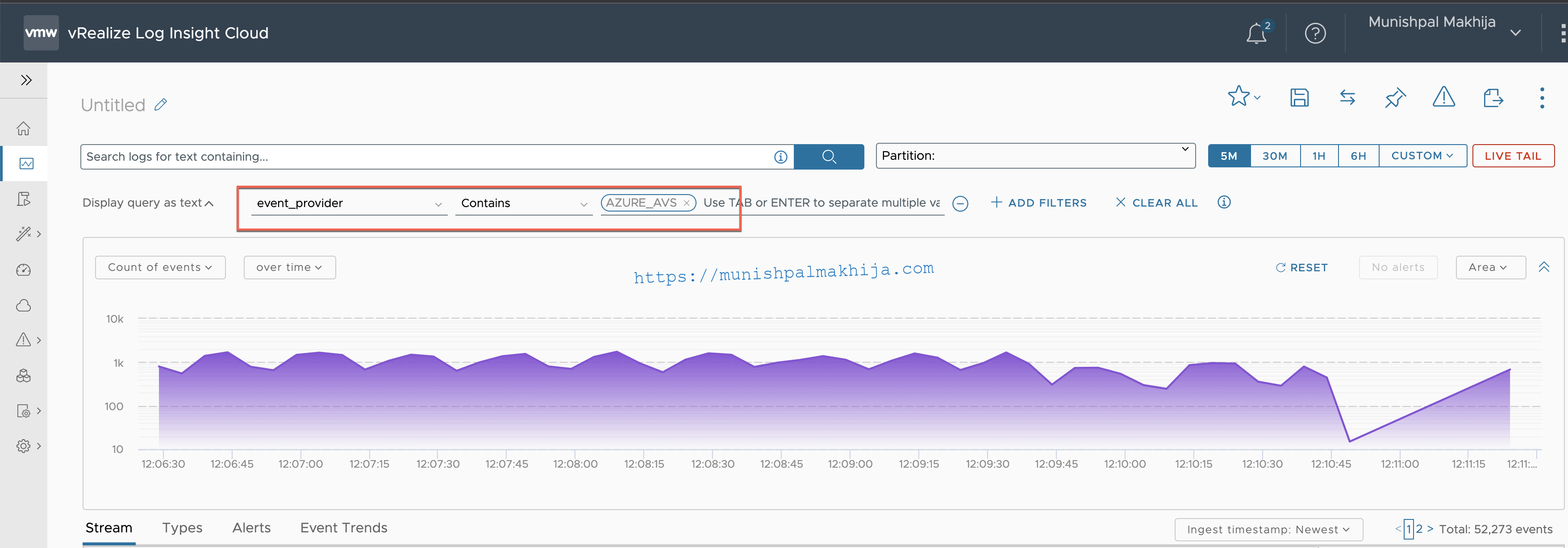Open the notifications bell

click(x=1256, y=33)
